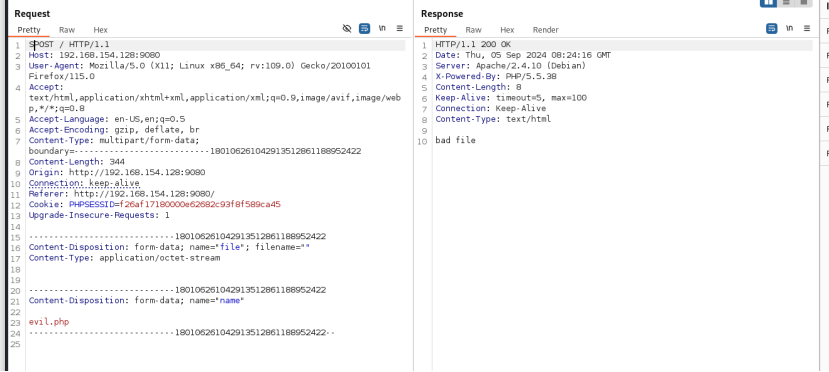Open the Render tab in Response panel
This screenshot has width=829, height=372.
pos(546,30)
